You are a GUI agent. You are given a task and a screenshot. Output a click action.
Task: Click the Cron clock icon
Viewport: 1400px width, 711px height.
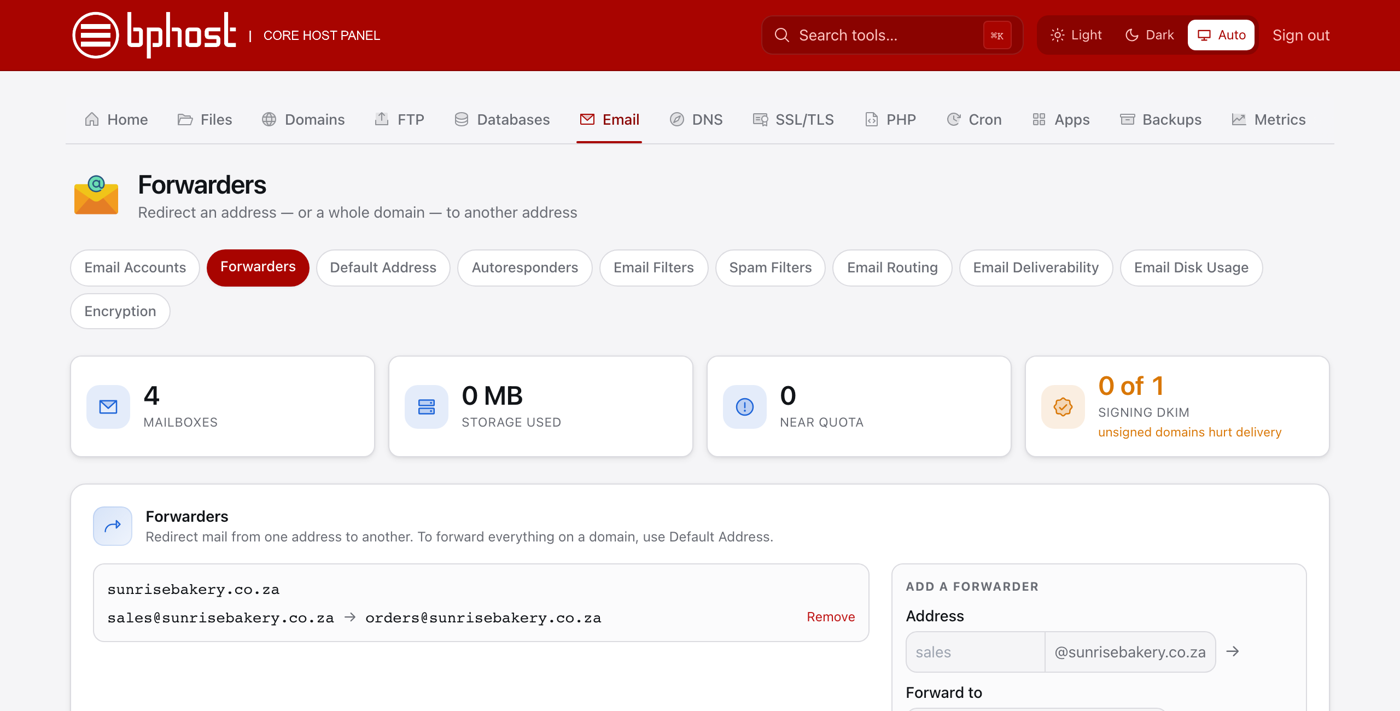click(x=953, y=119)
